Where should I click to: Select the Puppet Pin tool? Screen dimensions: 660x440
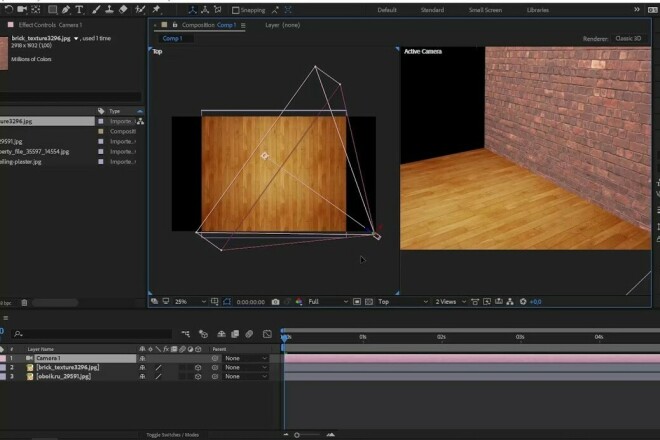[156, 10]
